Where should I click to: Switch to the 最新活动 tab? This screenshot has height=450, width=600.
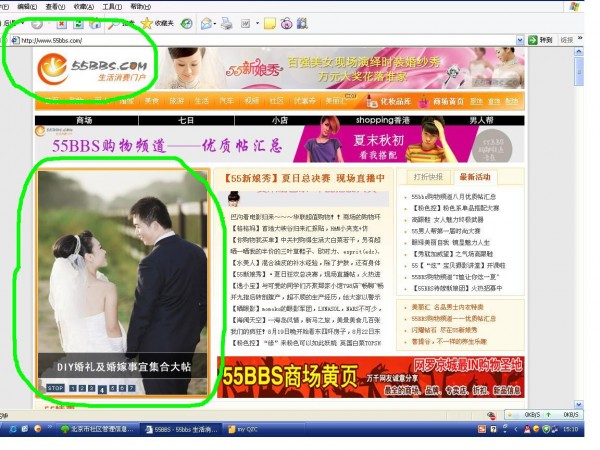coord(475,177)
